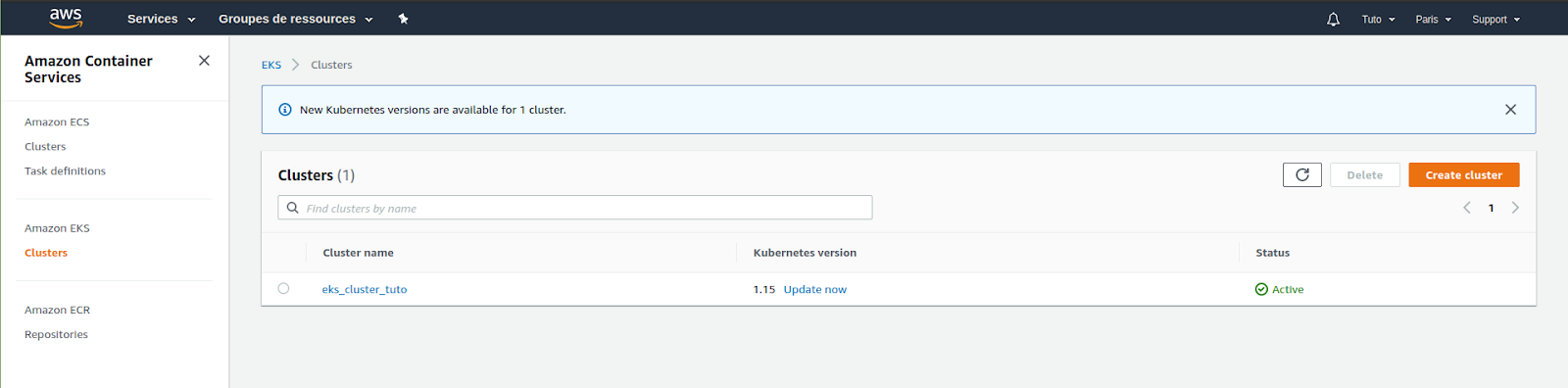This screenshot has width=1568, height=388.
Task: Pin a service with the pushpin icon
Action: click(403, 19)
